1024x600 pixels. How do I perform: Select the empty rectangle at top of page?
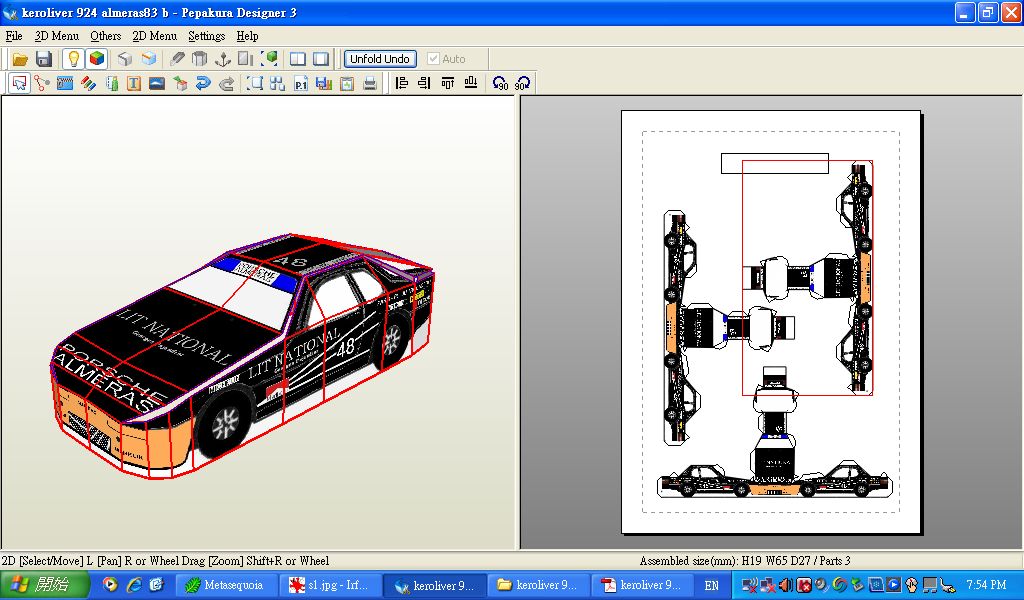point(775,163)
